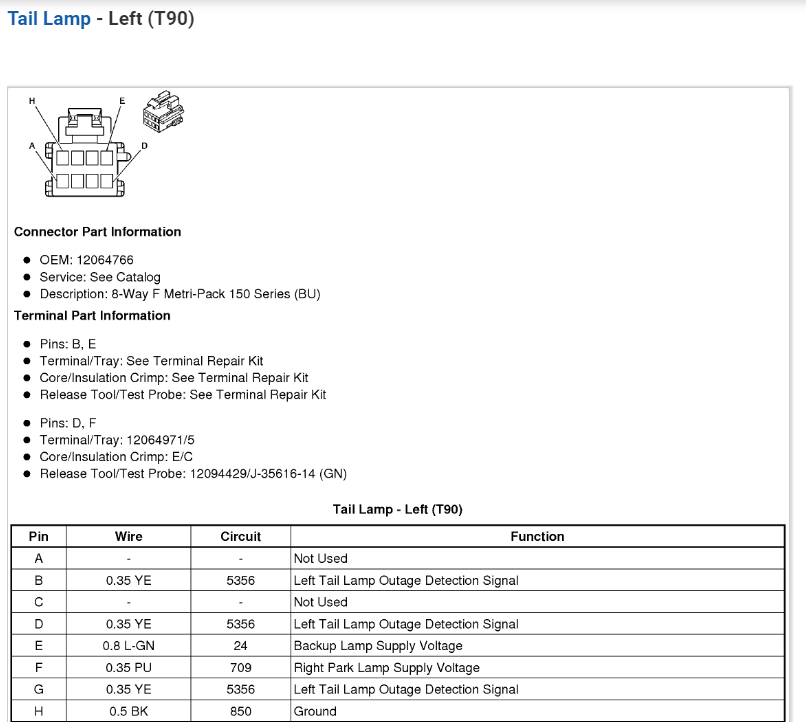Click Terminal/Tray: See Terminal Repair Kit
Screen dimensions: 806x722
[x=152, y=361]
